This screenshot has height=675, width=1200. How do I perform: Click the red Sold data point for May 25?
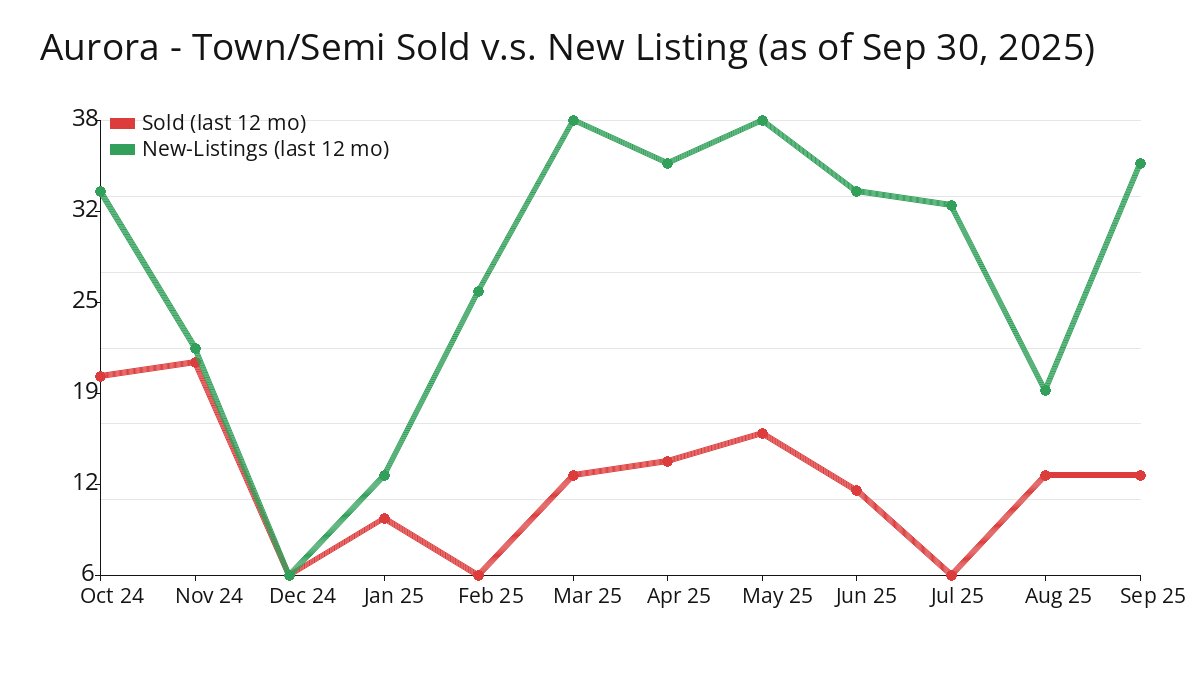(x=762, y=433)
